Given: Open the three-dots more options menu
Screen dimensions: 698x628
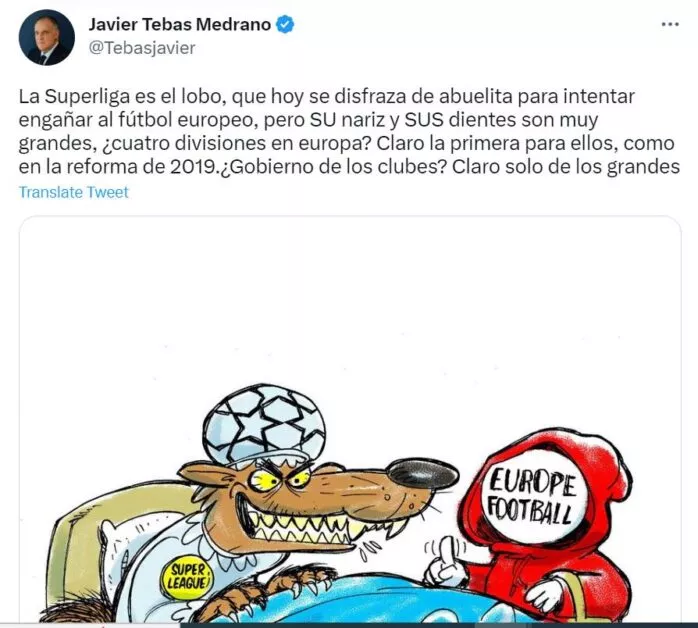Looking at the screenshot, I should (670, 24).
